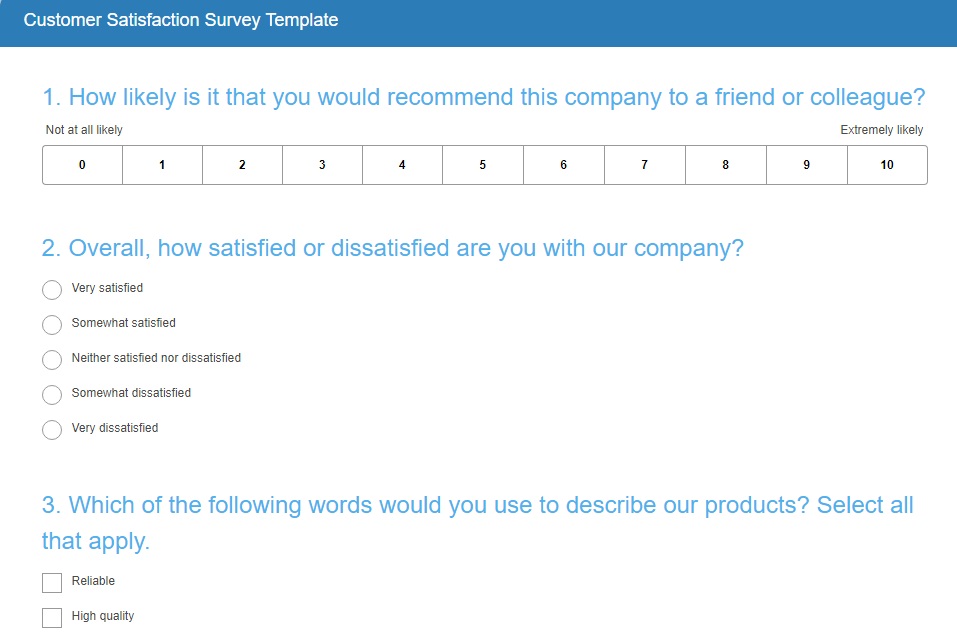Choose the Somewhat satisfied option
This screenshot has height=633, width=957.
52,324
